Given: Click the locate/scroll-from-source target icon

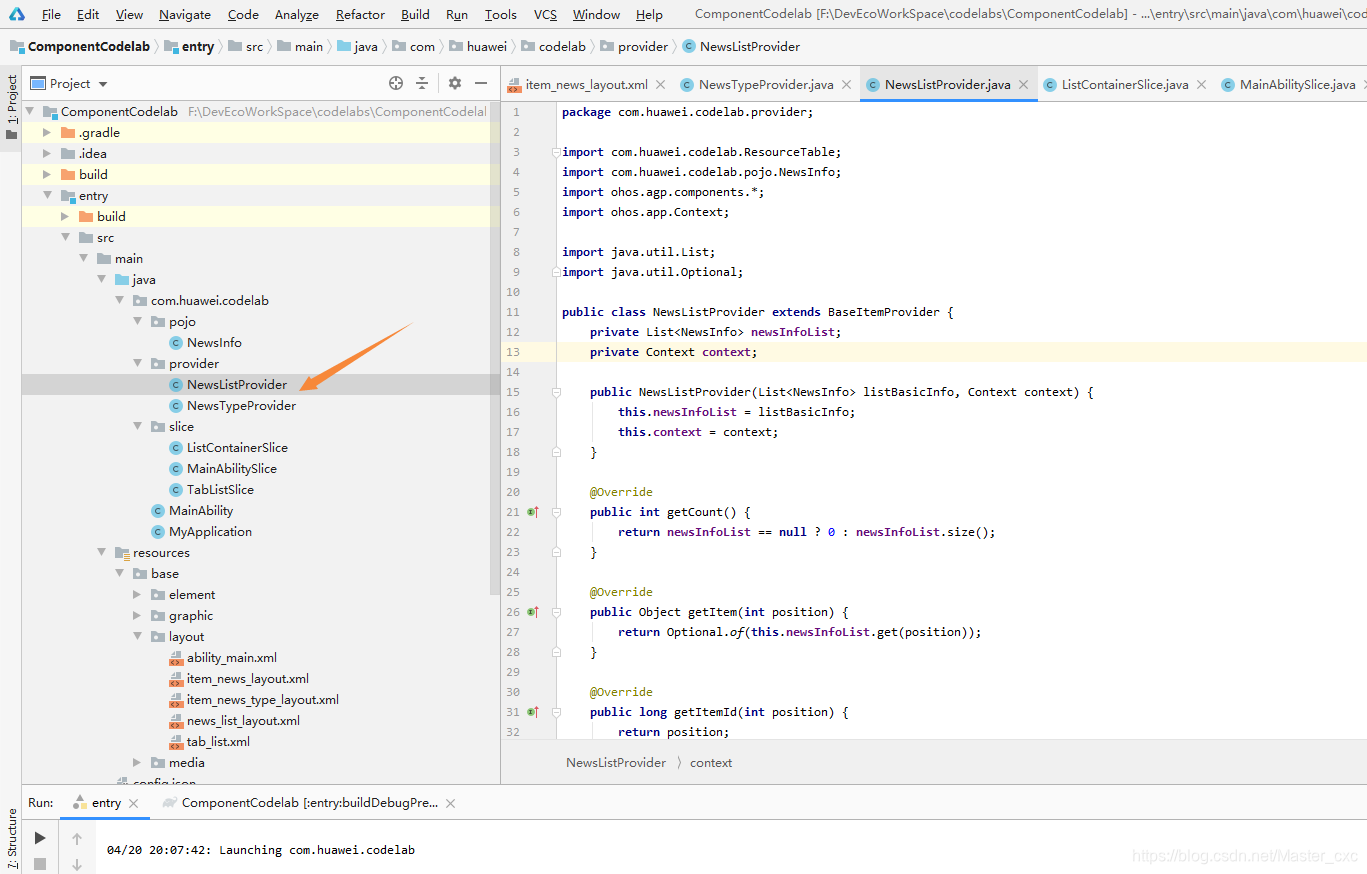Looking at the screenshot, I should click(x=396, y=83).
